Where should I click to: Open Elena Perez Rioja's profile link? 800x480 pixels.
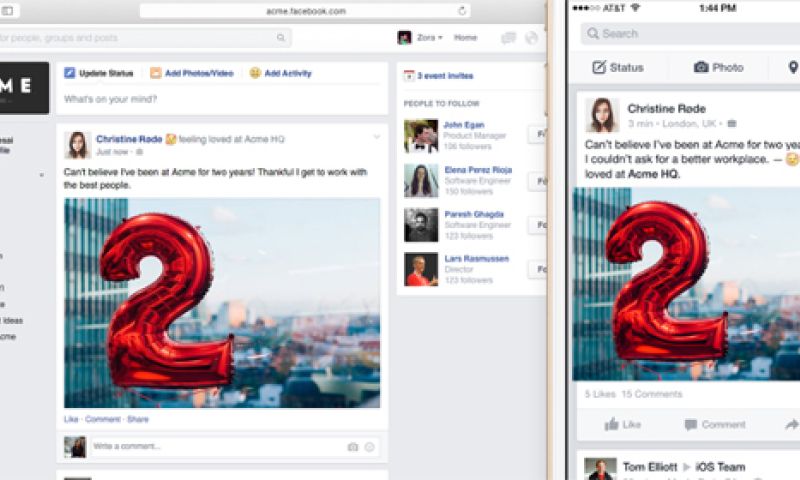coord(478,170)
